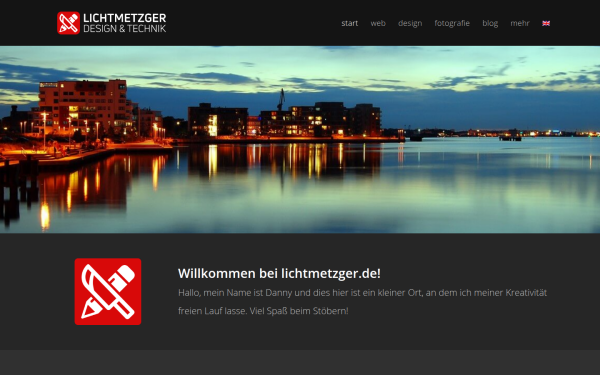Open the web menu item

click(x=378, y=23)
